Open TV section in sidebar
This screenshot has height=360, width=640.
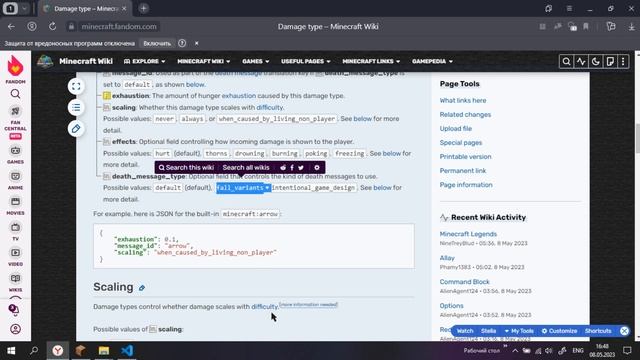[x=15, y=231]
